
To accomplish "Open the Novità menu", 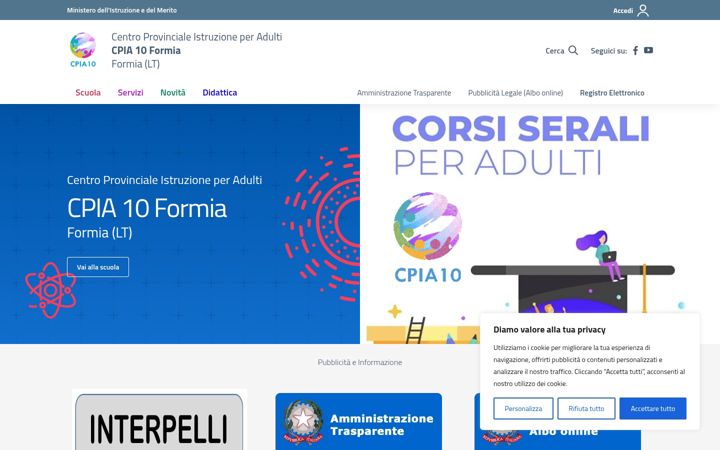I will (x=173, y=93).
